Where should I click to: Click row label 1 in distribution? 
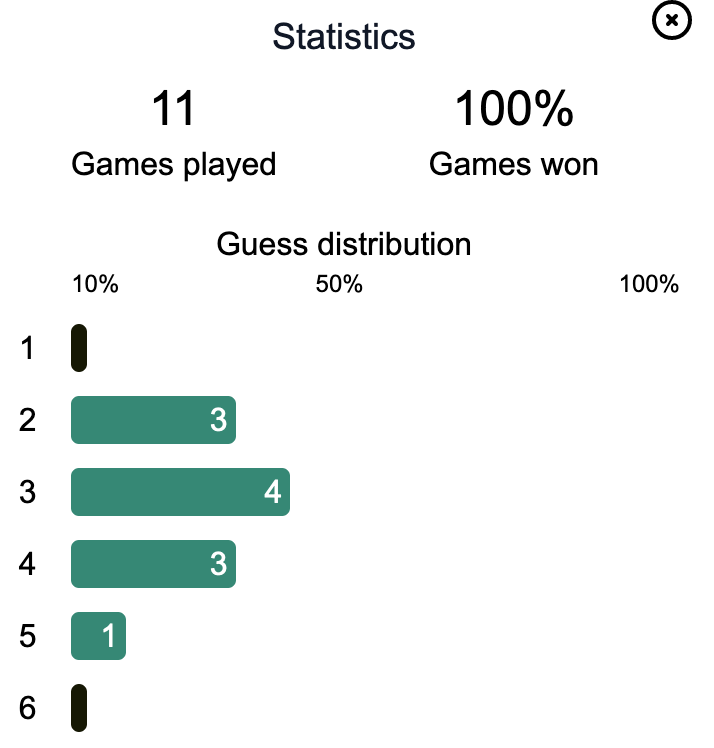(x=27, y=348)
